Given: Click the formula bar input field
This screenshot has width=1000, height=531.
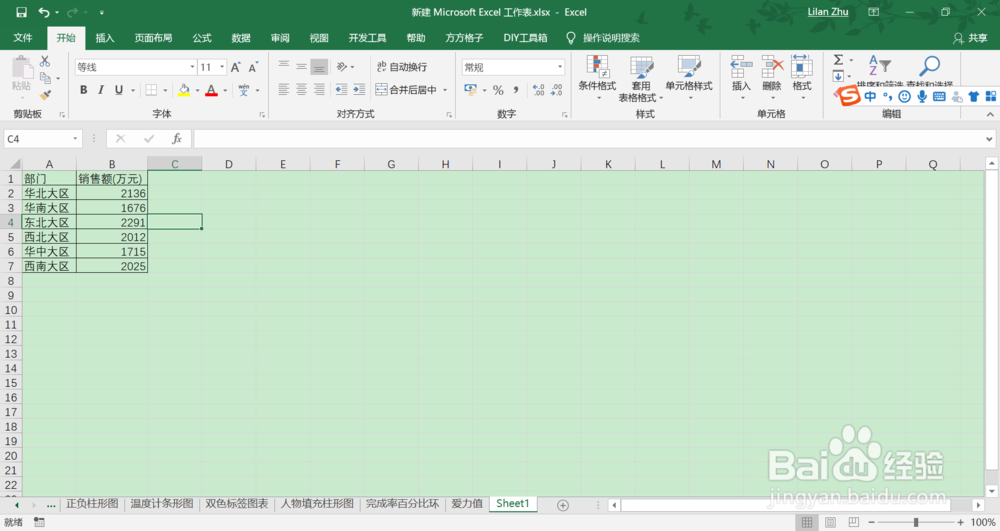Looking at the screenshot, I should click(x=587, y=138).
